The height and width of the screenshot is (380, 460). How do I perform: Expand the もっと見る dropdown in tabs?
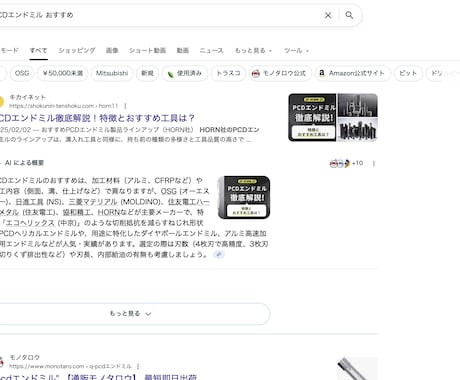pyautogui.click(x=253, y=50)
